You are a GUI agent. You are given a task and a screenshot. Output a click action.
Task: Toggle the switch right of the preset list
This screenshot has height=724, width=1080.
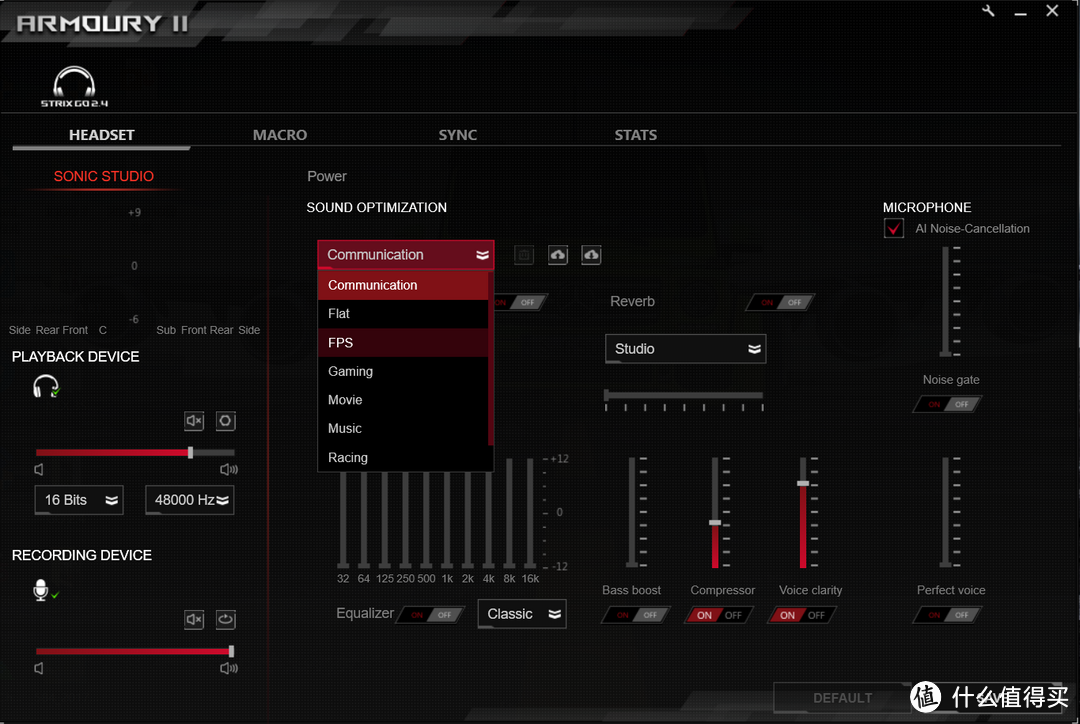(x=521, y=302)
